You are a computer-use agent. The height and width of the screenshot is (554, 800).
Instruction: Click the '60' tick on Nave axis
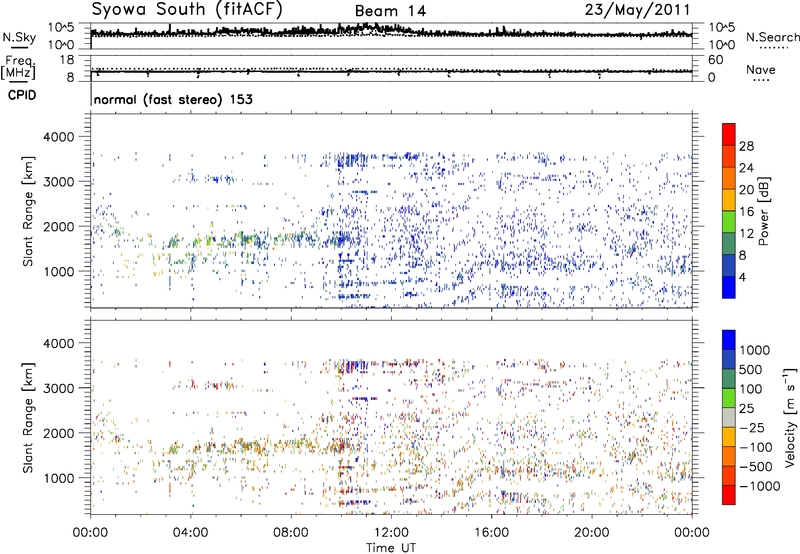click(x=716, y=60)
